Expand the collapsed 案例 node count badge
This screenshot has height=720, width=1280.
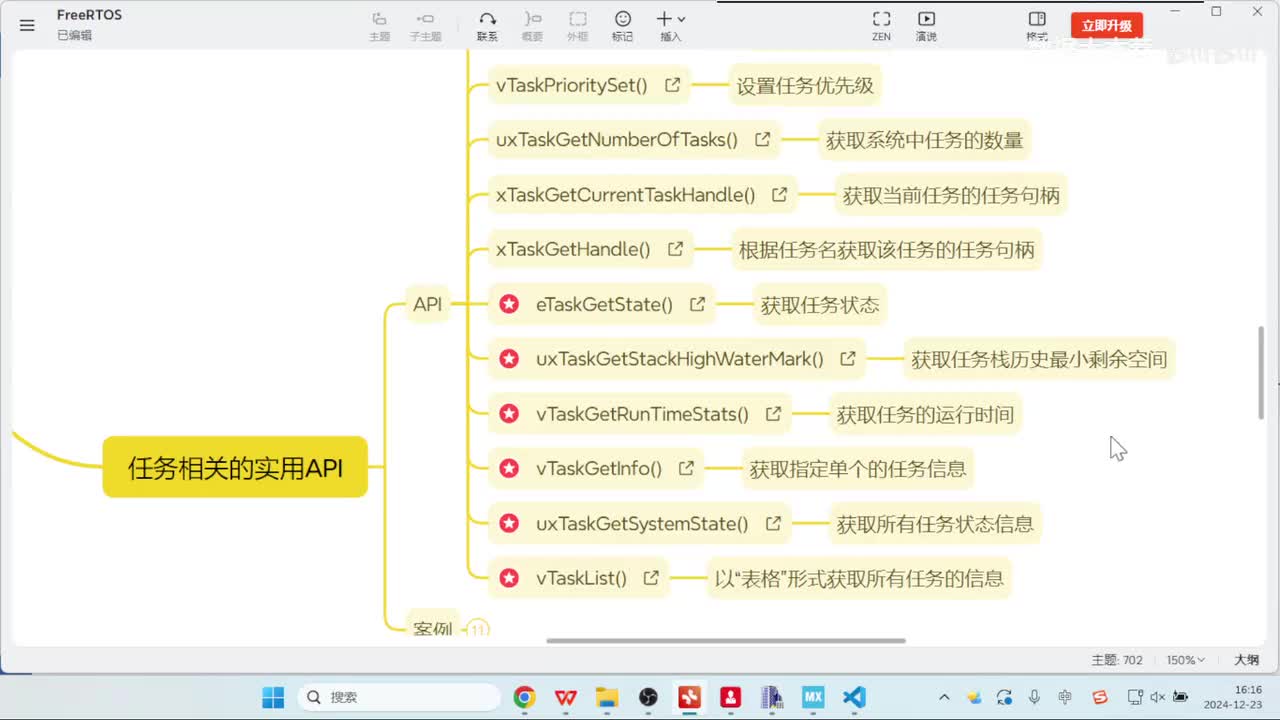pyautogui.click(x=478, y=629)
